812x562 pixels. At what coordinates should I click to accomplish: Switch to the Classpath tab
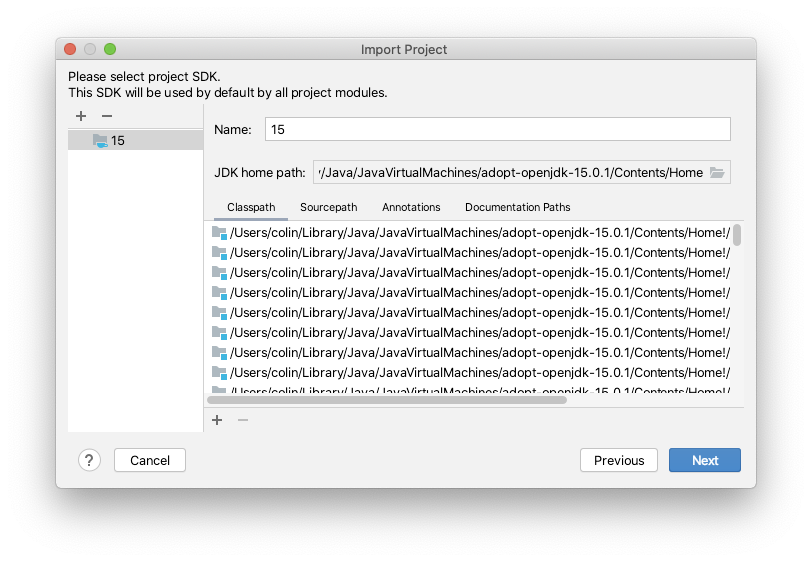251,207
